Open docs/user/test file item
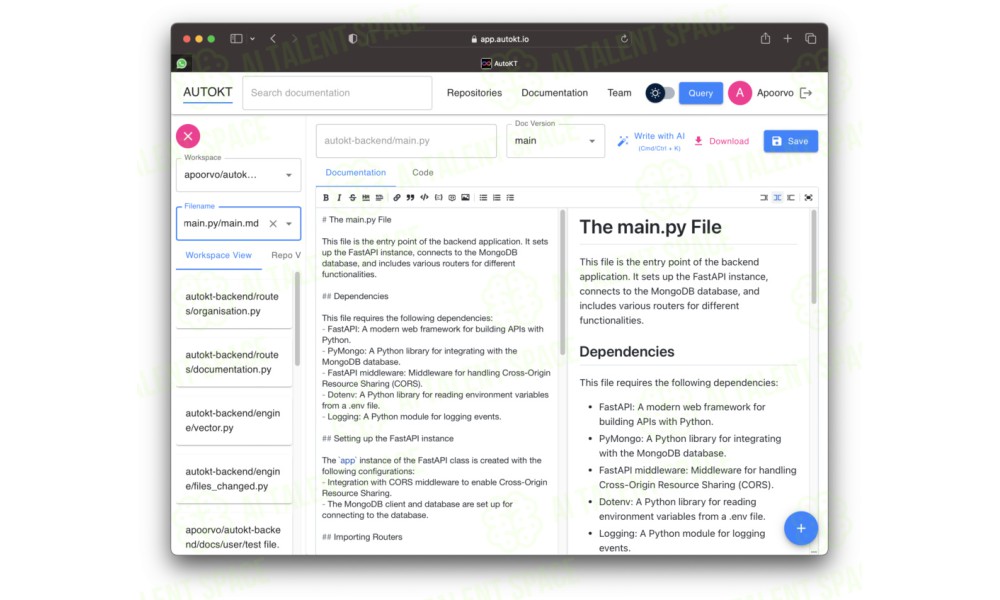 [234, 537]
